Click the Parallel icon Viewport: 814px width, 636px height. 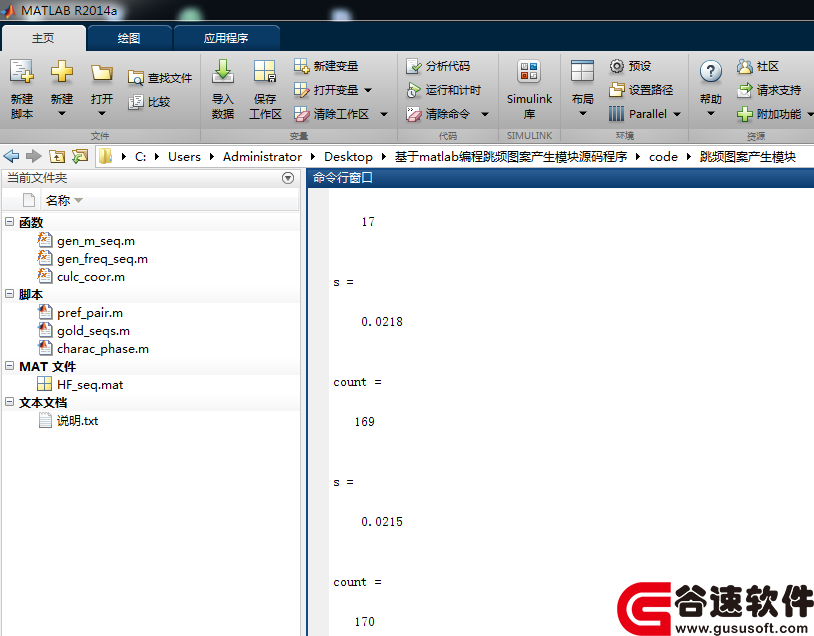(616, 114)
